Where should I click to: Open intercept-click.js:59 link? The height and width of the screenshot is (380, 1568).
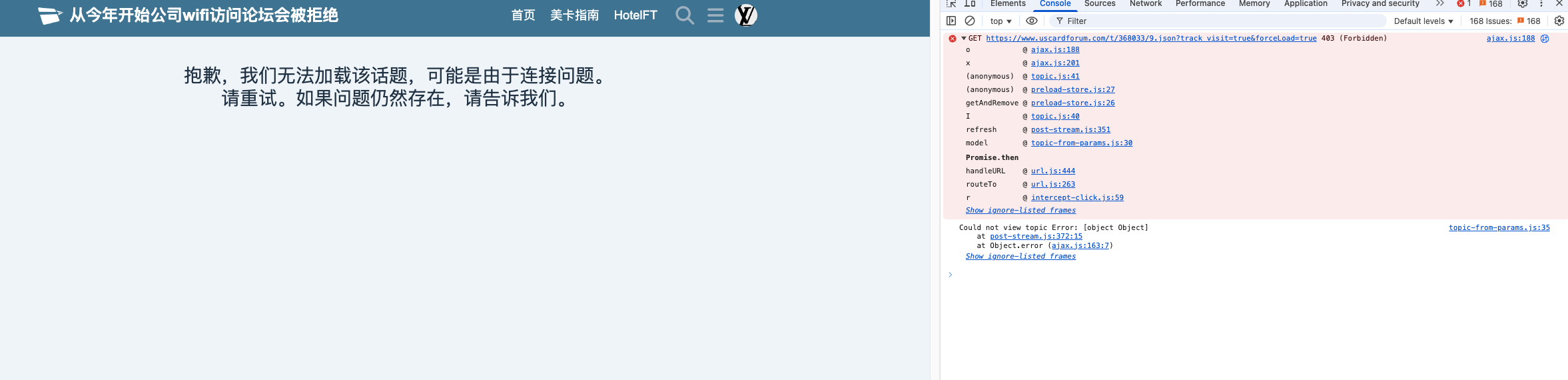coord(1077,198)
